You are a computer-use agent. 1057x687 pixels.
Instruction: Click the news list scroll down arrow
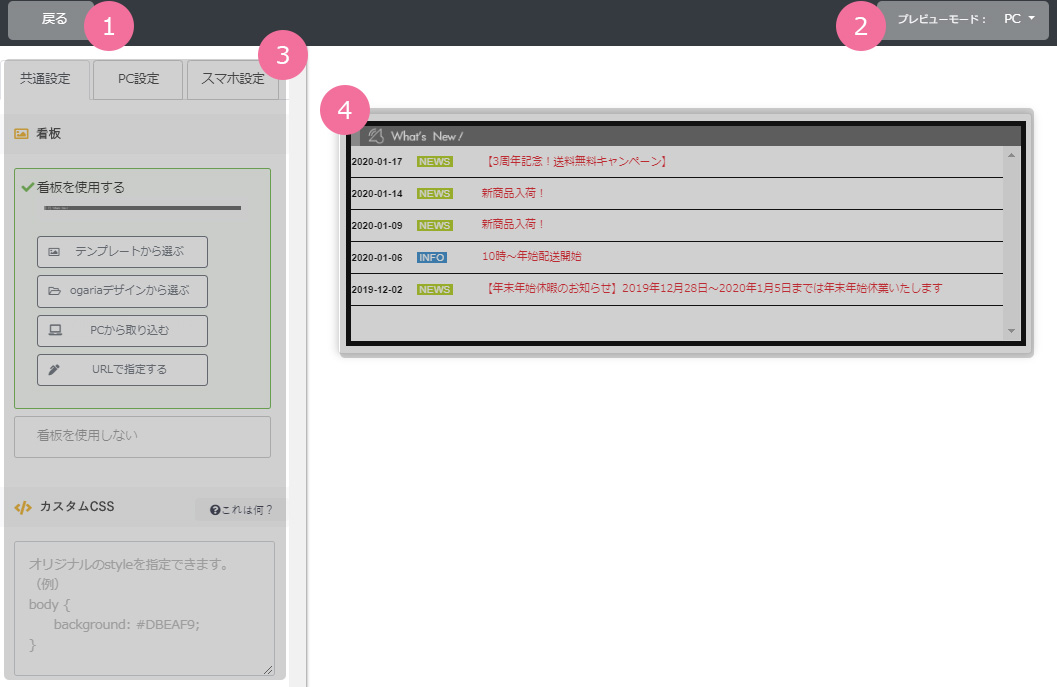[x=1011, y=330]
